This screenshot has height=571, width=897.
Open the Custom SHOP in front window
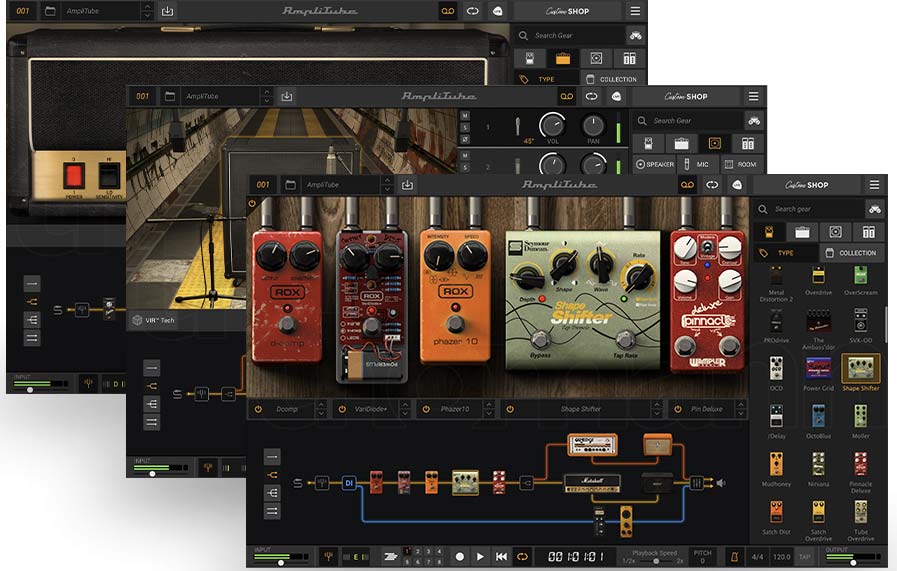(x=805, y=185)
